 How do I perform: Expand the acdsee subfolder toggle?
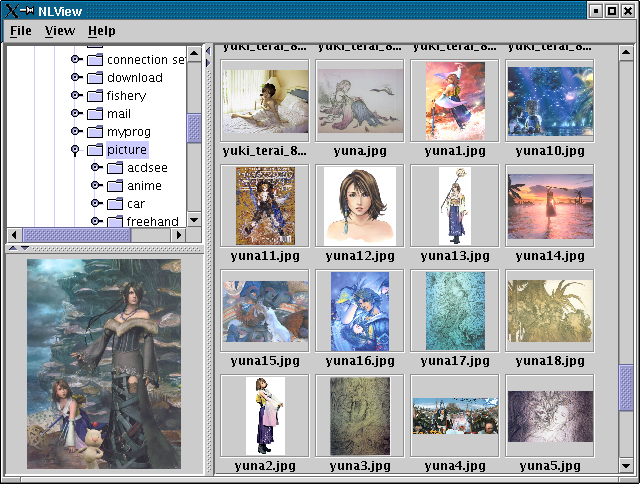pos(96,168)
